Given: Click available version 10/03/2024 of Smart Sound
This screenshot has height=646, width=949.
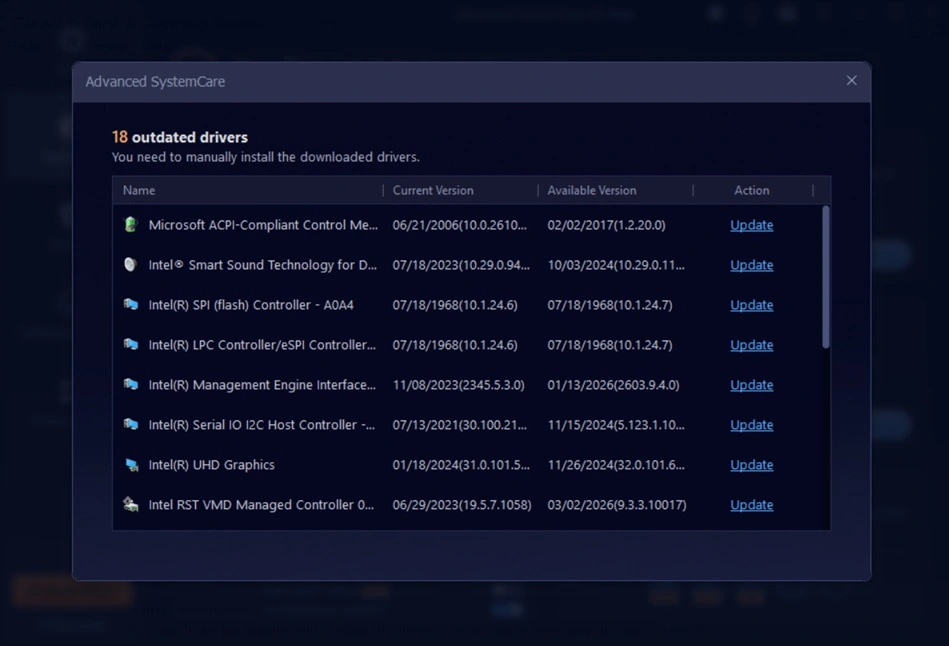Looking at the screenshot, I should pyautogui.click(x=616, y=265).
